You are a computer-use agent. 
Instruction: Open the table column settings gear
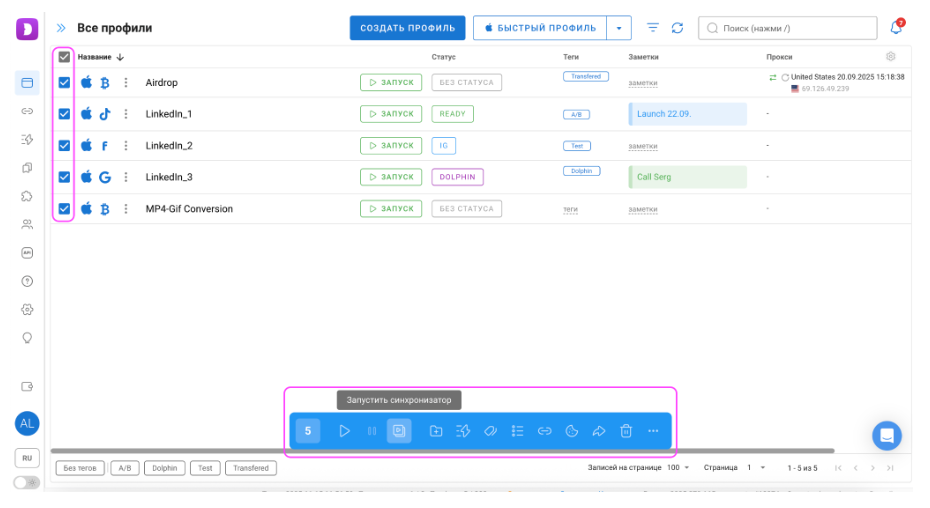click(890, 56)
